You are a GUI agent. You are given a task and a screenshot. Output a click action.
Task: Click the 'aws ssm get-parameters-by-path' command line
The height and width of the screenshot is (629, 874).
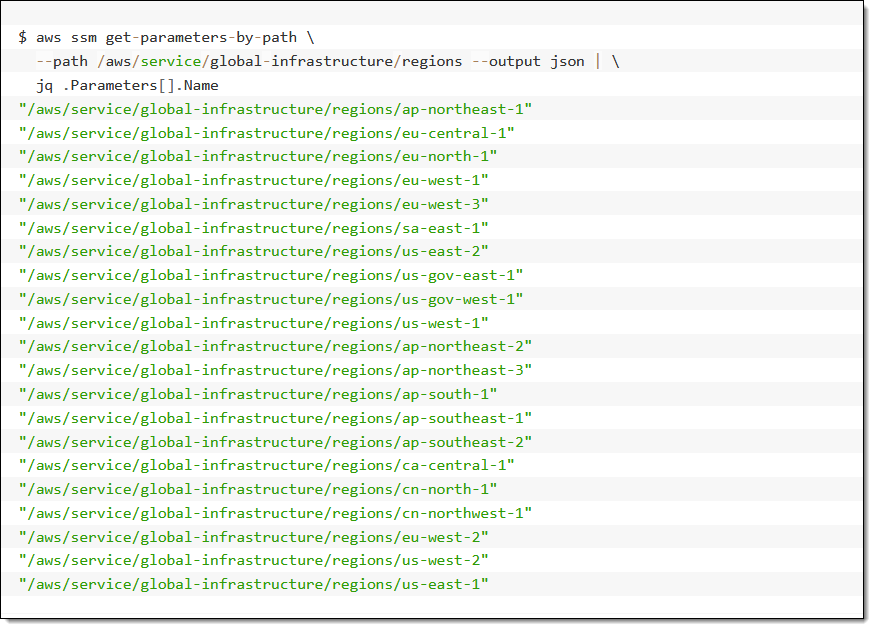pos(166,37)
